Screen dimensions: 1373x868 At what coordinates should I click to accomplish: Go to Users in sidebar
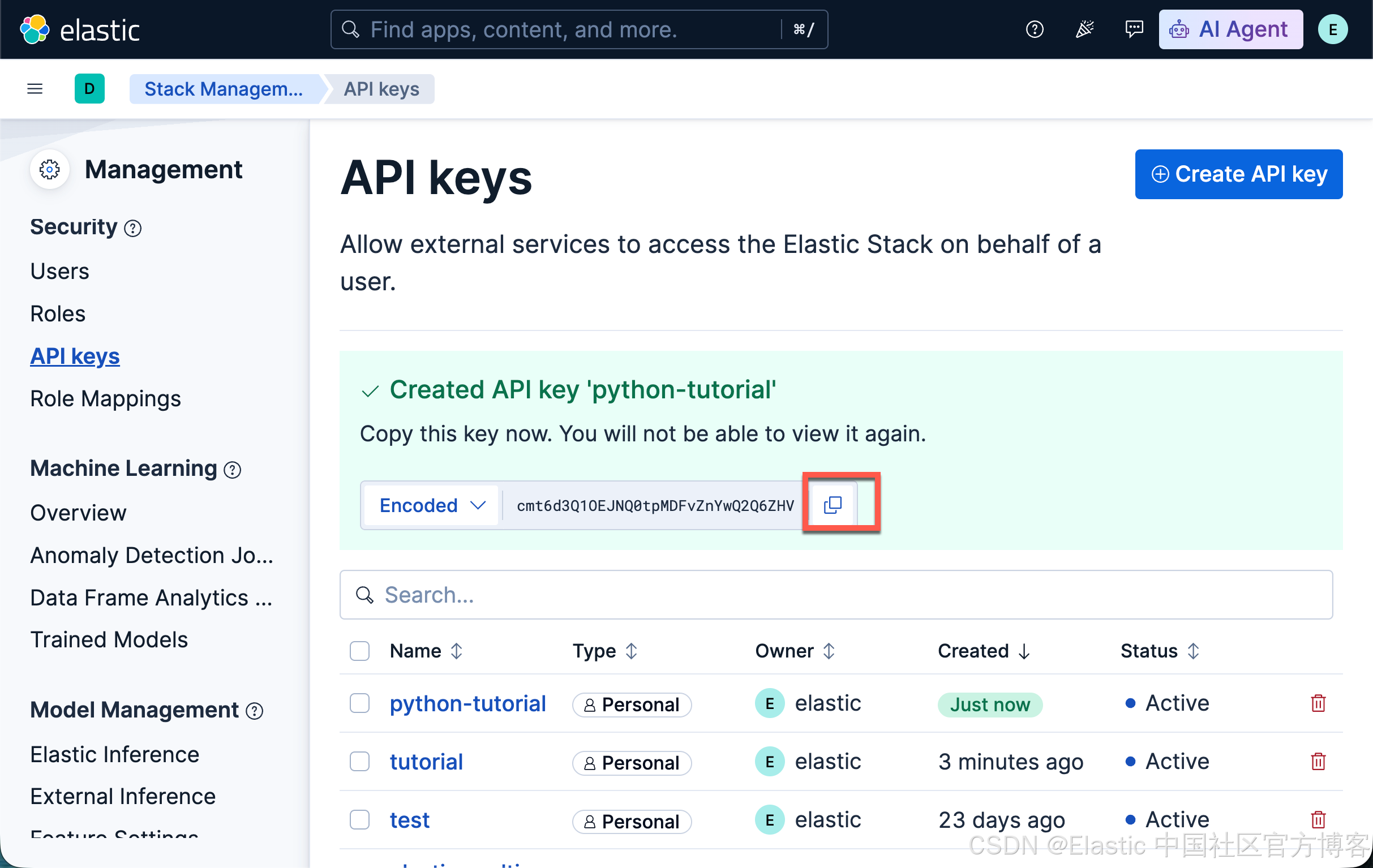click(x=60, y=271)
